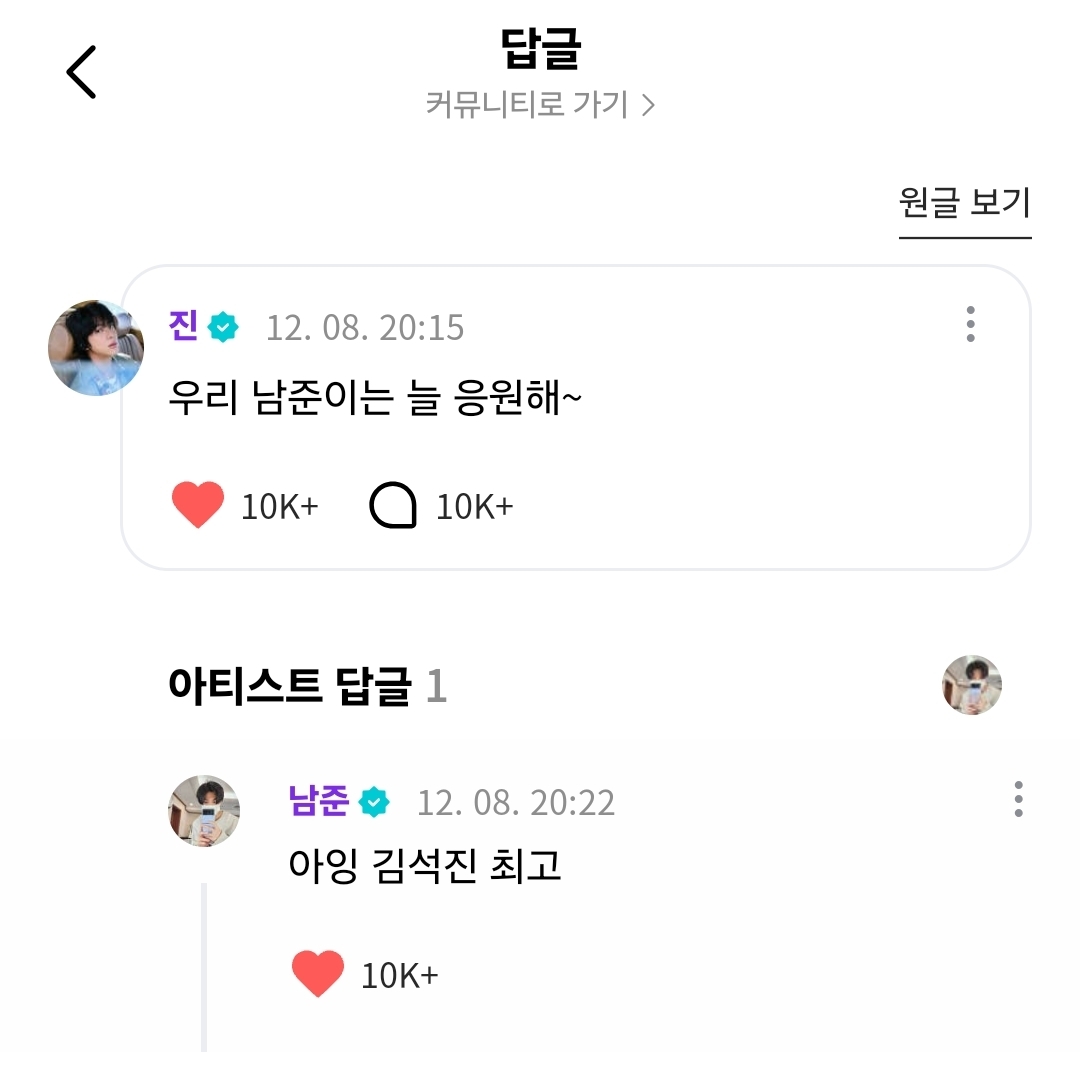Viewport: 1080px width, 1080px height.
Task: Open the more options menu on 진's post
Action: point(970,324)
